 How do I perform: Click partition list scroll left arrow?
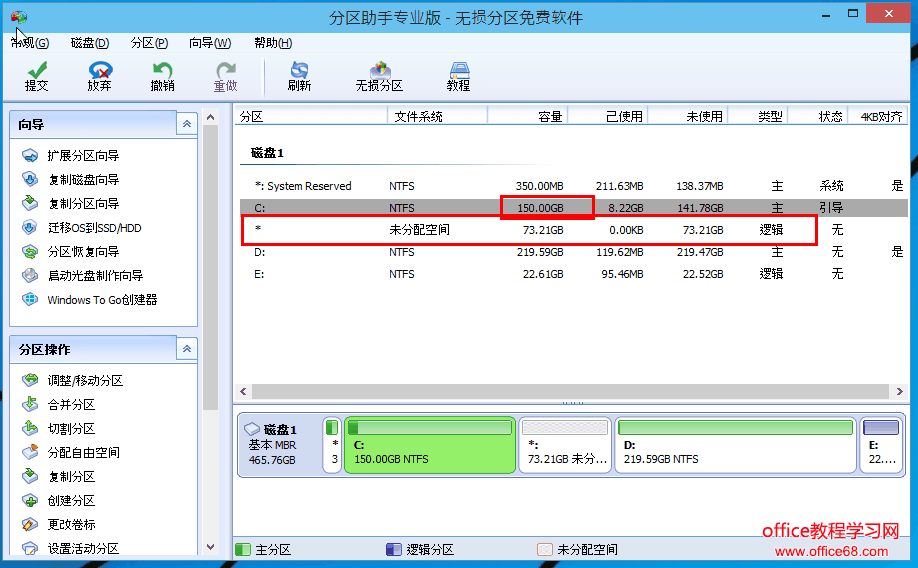[x=244, y=391]
